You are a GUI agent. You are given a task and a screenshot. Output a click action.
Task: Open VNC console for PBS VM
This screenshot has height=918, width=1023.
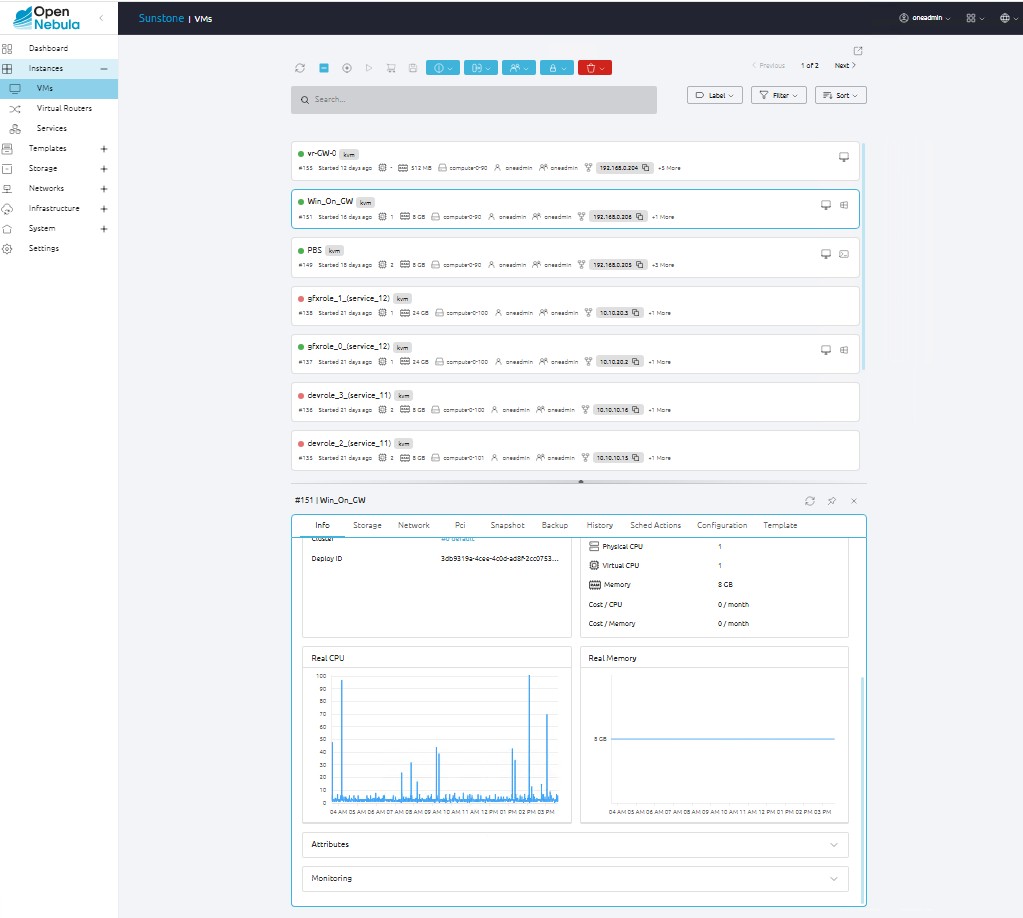[x=826, y=254]
